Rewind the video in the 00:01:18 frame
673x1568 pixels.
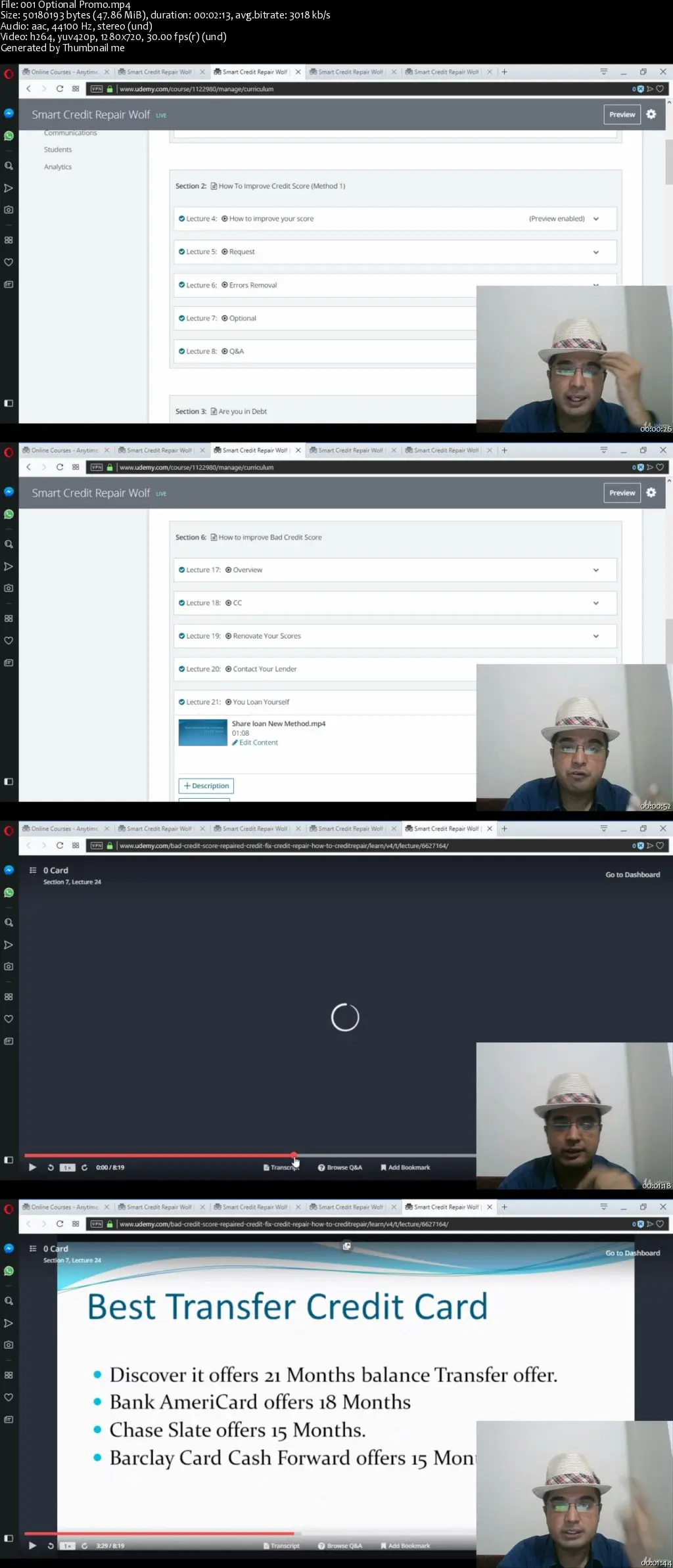click(51, 1167)
